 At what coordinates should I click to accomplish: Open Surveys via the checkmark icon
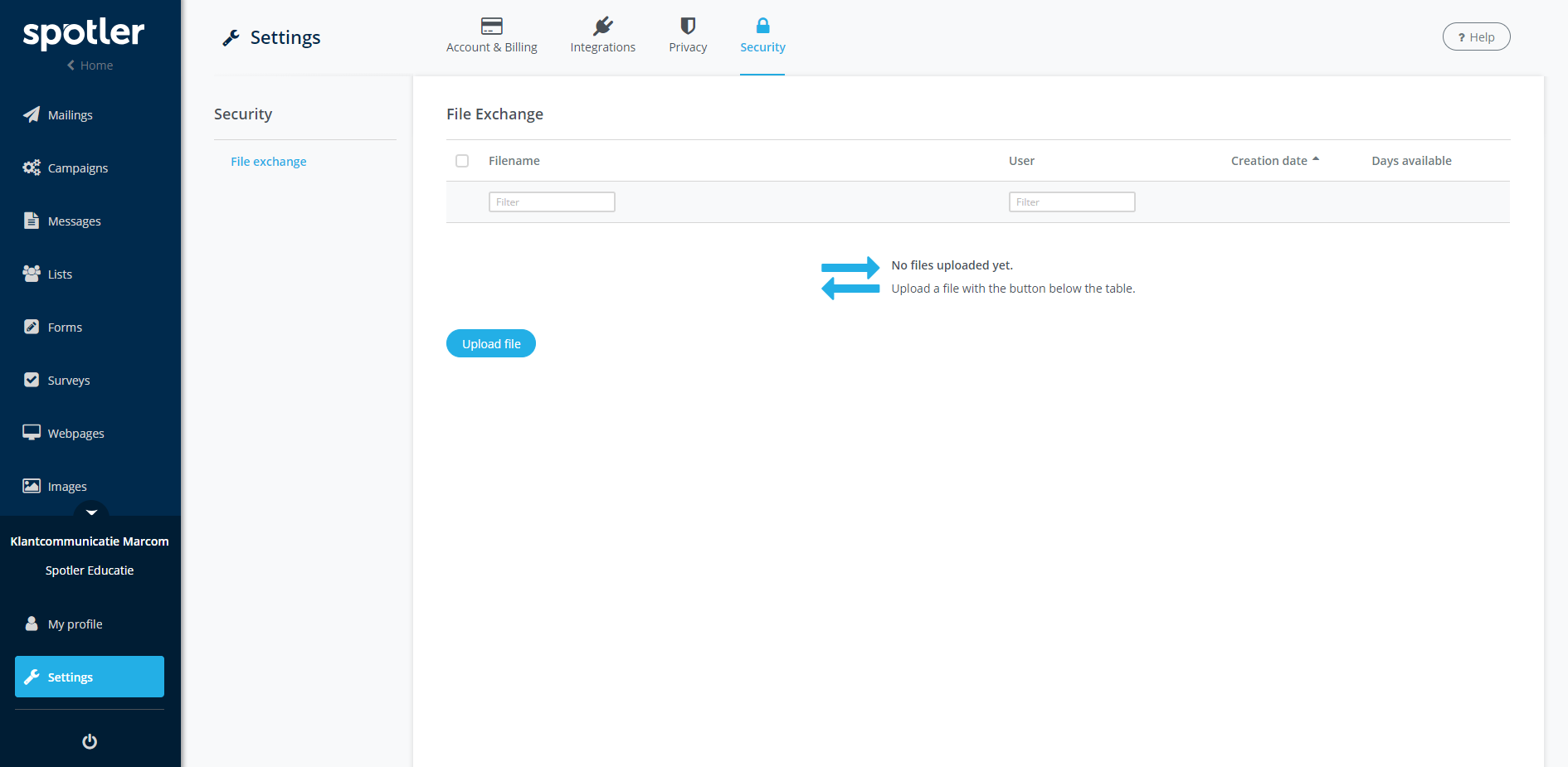point(32,380)
